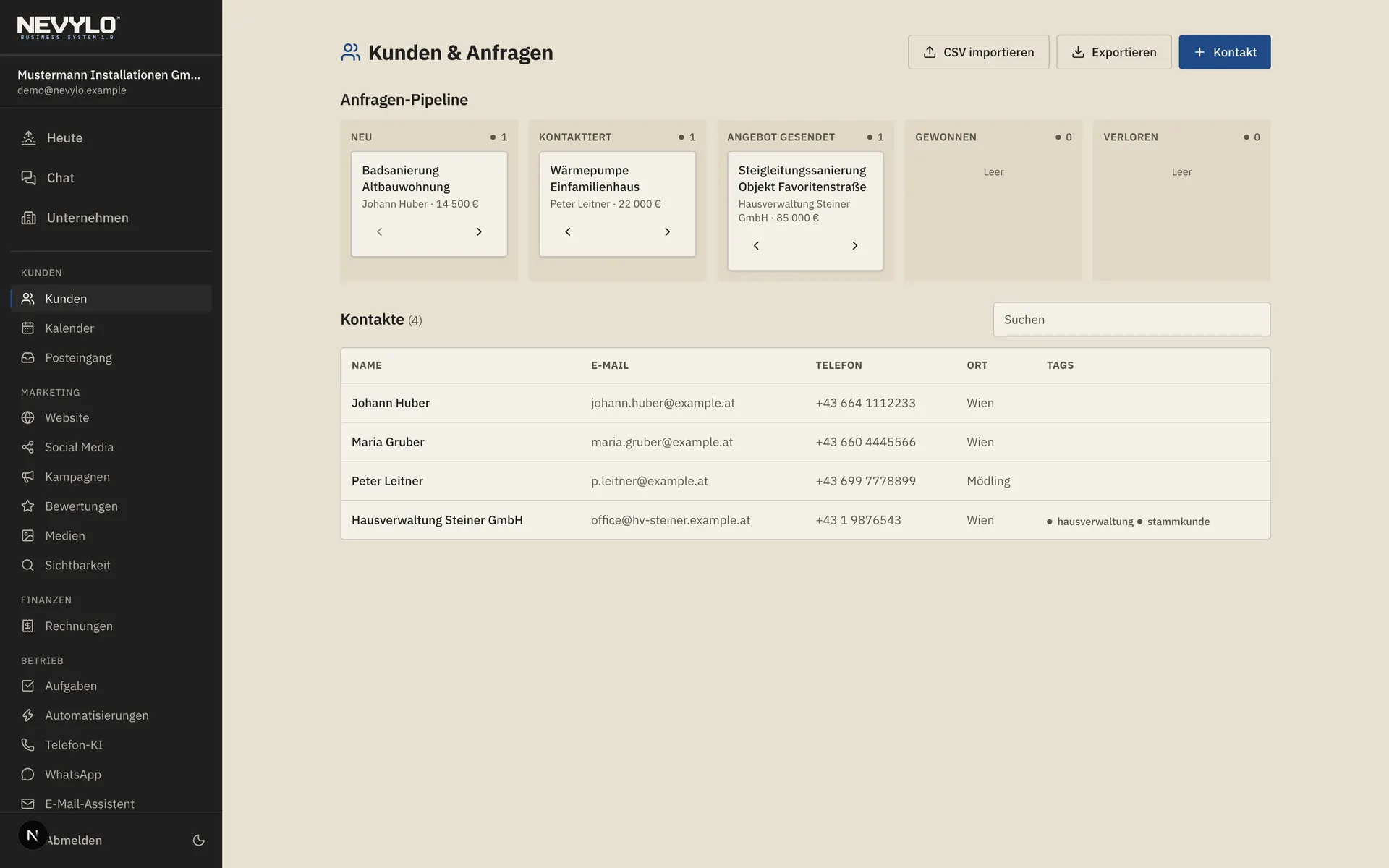Move Wärmepumpe card forward with right chevron
This screenshot has height=868, width=1389.
(x=667, y=231)
